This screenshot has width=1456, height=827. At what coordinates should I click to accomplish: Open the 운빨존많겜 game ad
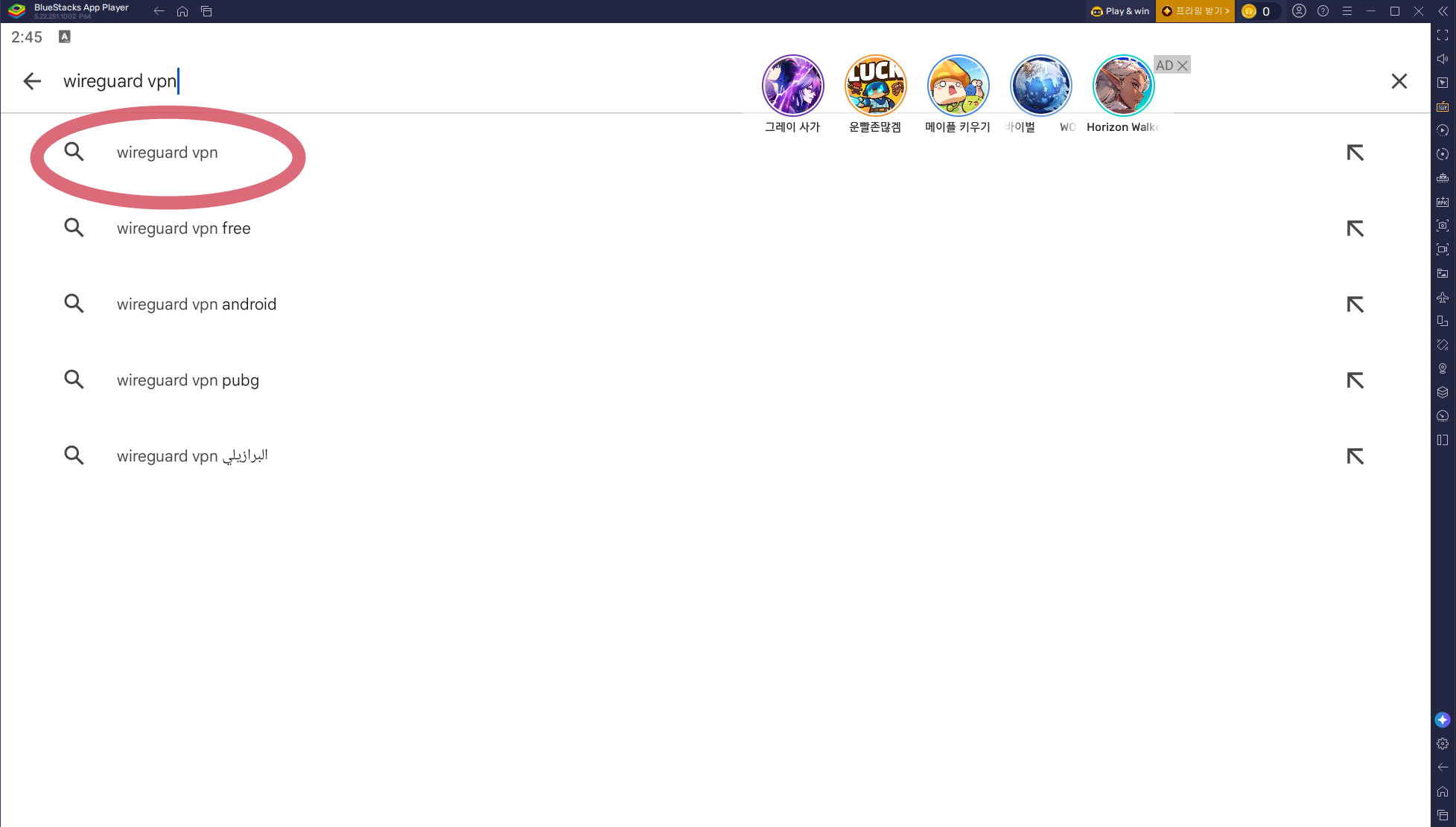click(875, 86)
